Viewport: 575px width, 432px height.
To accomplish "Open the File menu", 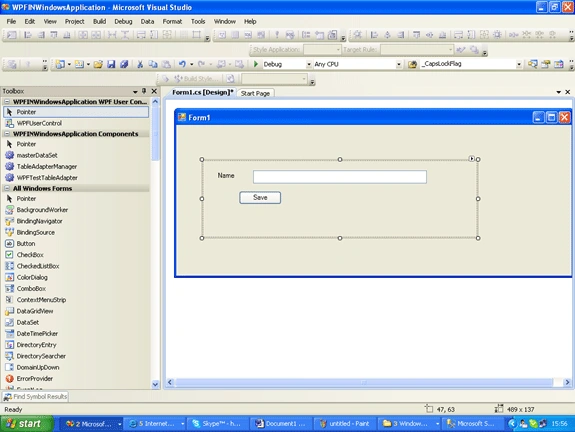I will coord(11,22).
